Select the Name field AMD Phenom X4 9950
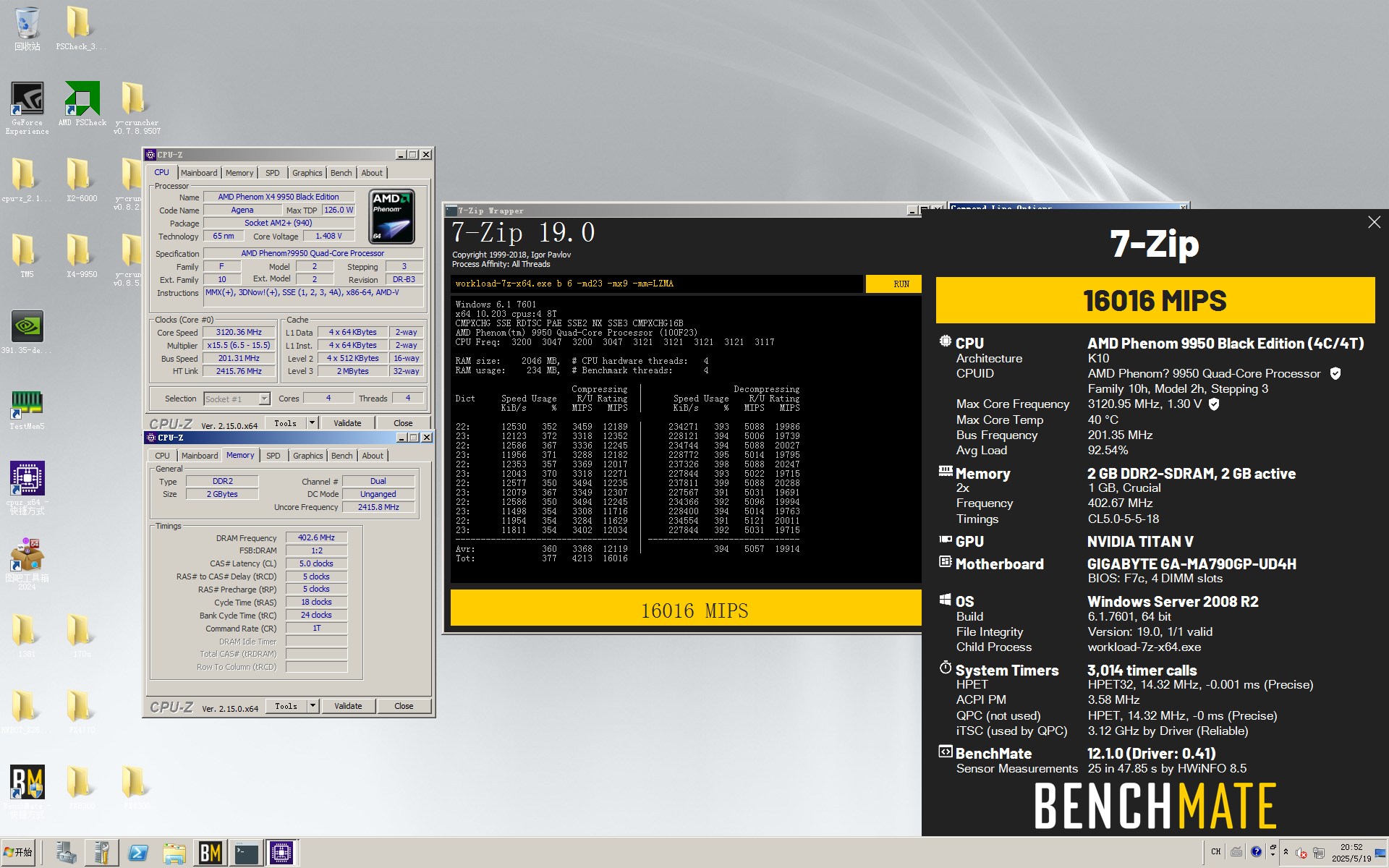This screenshot has width=1389, height=868. point(279,197)
